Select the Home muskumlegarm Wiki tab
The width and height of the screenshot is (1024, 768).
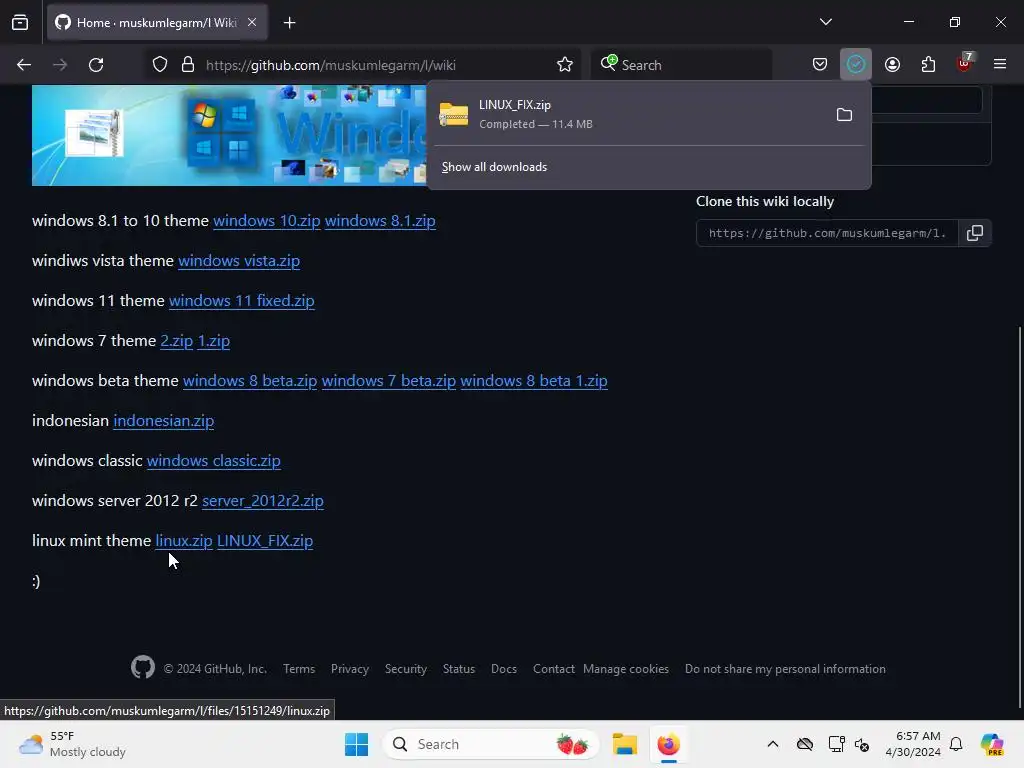tap(157, 23)
